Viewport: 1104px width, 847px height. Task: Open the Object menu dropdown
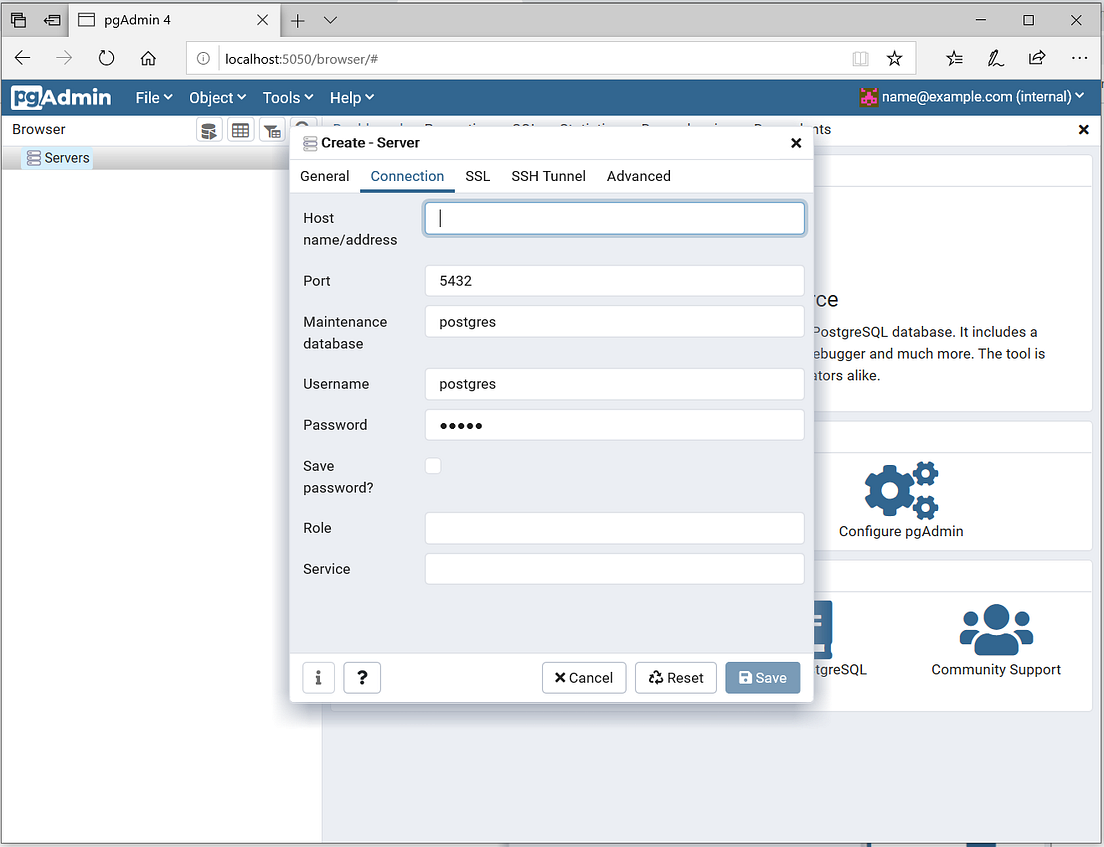coord(217,98)
